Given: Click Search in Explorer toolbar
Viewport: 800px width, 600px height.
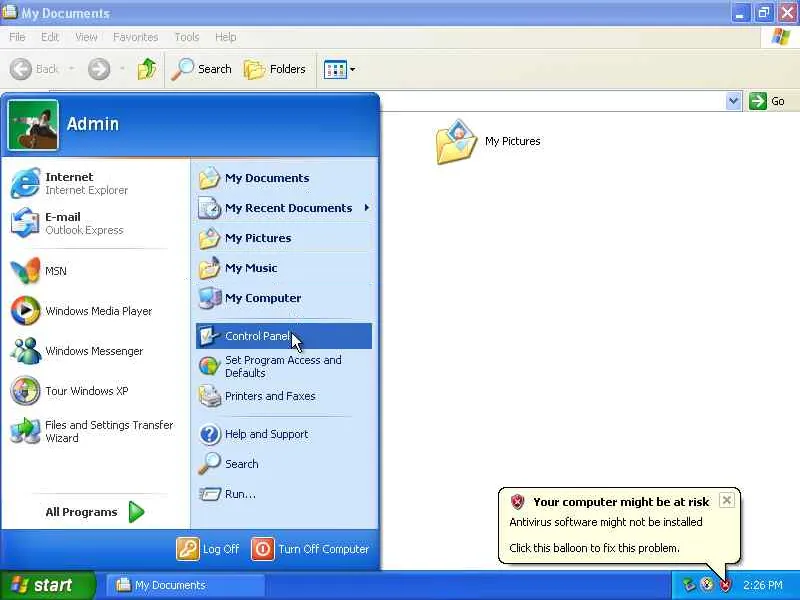Looking at the screenshot, I should coord(202,69).
